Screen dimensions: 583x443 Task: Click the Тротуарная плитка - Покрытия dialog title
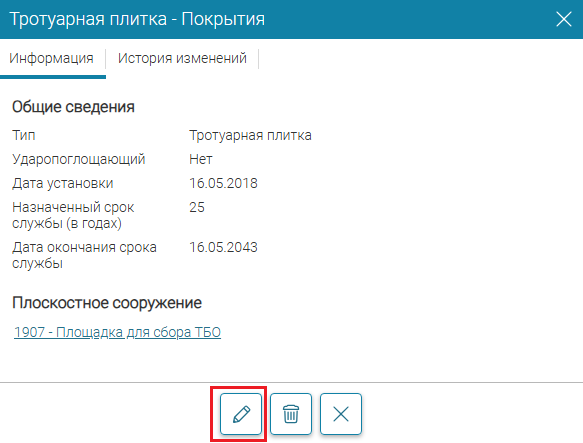137,19
